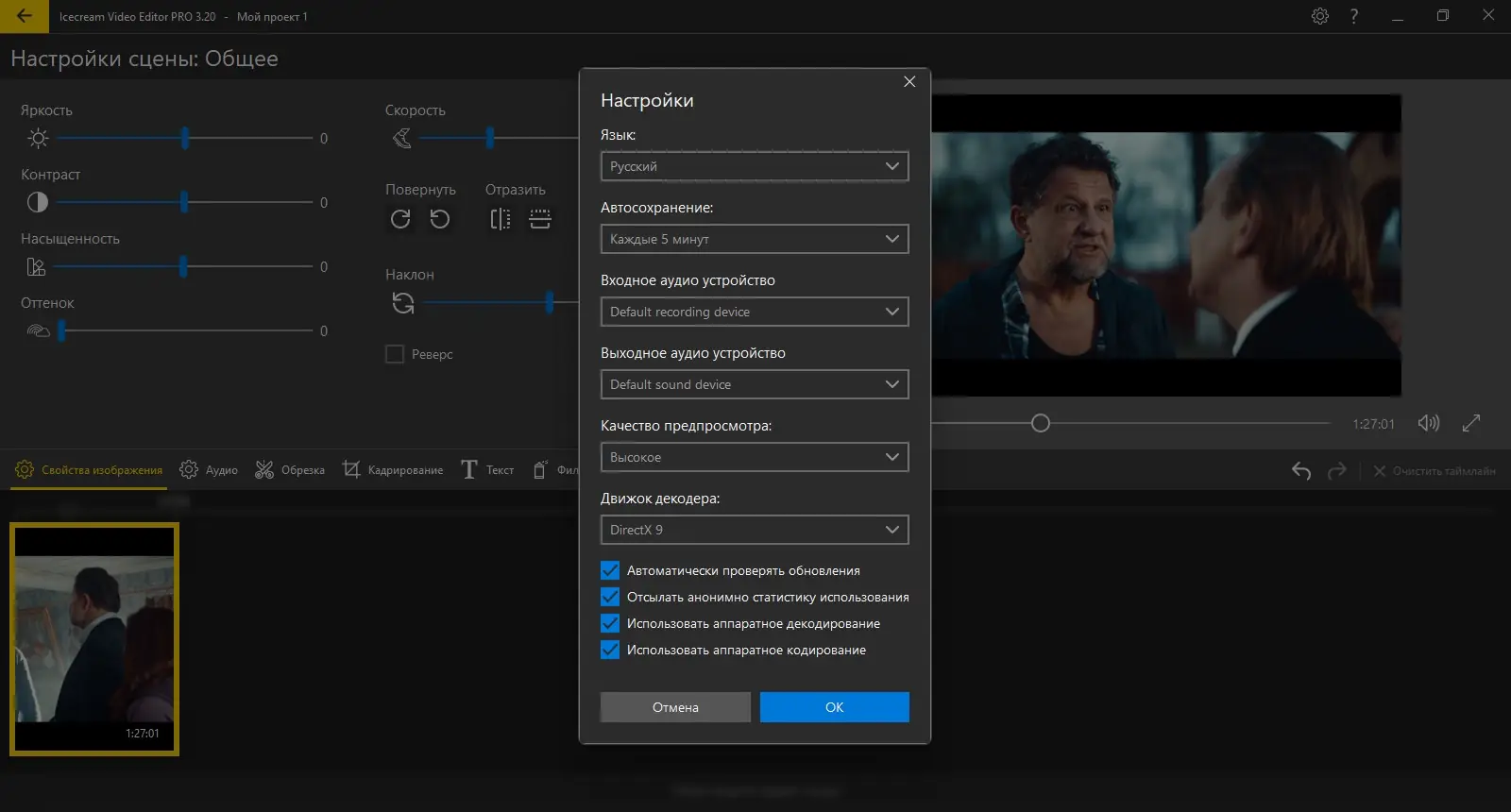Open the Движок декодера dropdown
Viewport: 1511px width, 812px height.
(754, 530)
